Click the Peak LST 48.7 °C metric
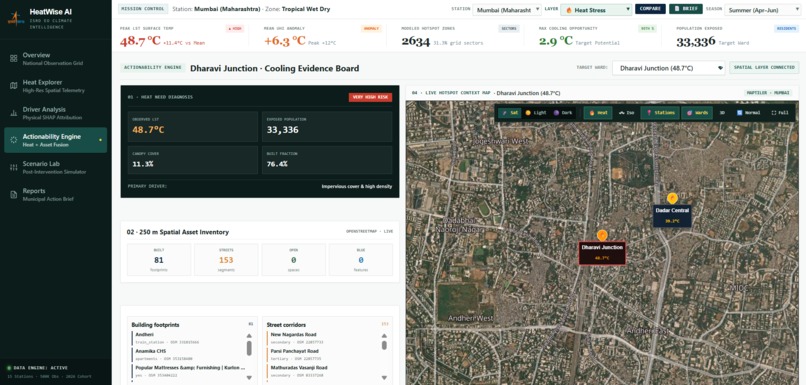This screenshot has width=806, height=385. (140, 41)
